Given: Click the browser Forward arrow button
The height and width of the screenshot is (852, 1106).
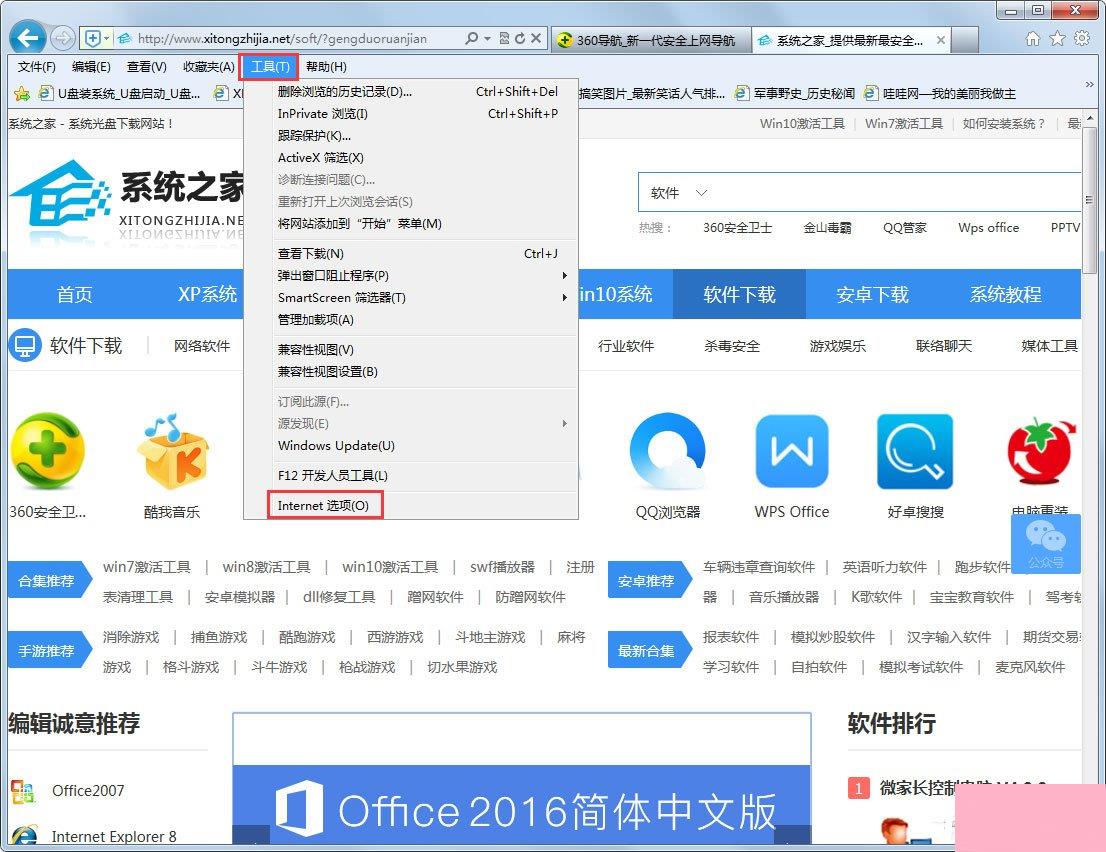Looking at the screenshot, I should (63, 38).
